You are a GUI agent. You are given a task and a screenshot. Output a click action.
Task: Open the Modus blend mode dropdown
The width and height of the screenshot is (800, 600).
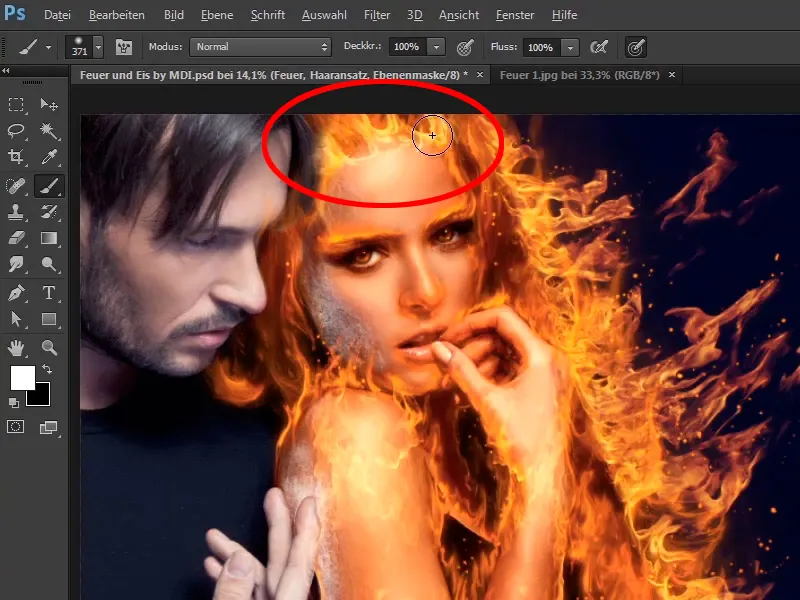point(260,47)
